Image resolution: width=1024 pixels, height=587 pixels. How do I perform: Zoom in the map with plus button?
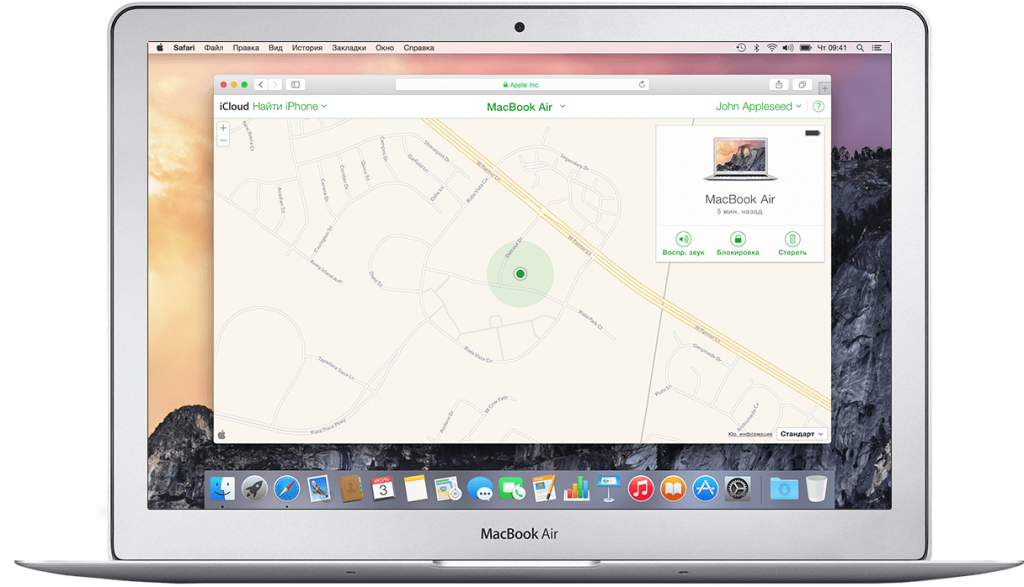point(223,128)
